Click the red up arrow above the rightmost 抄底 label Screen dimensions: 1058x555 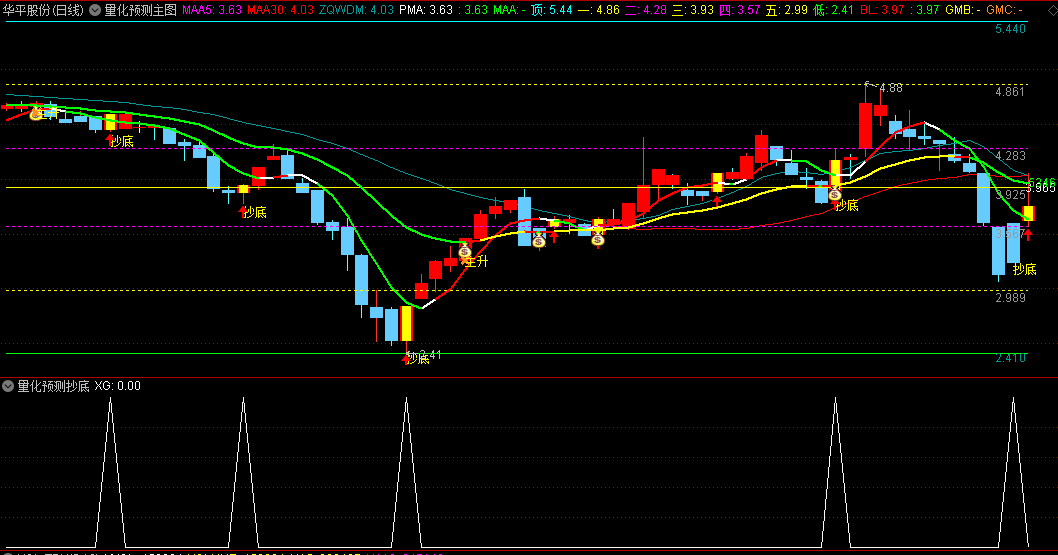point(1028,234)
